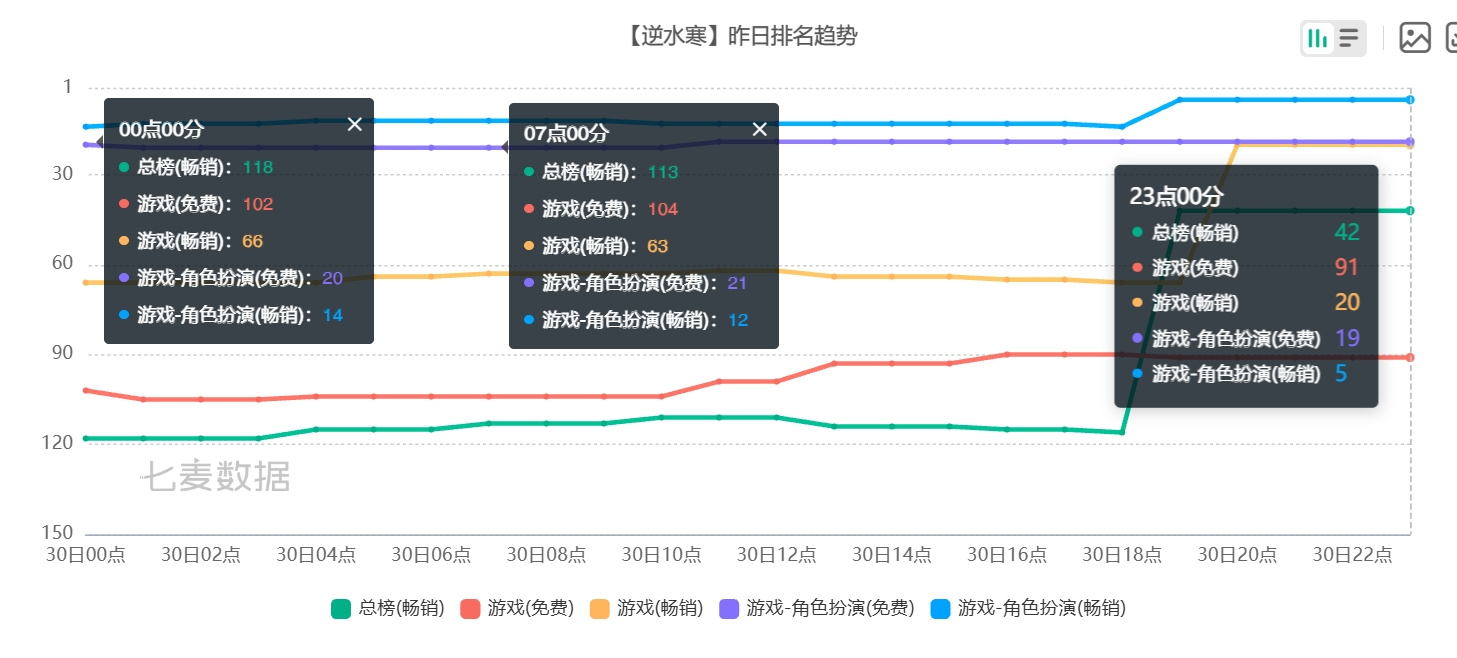Viewport: 1457px width, 658px height.
Task: Click the 30日14点 x-axis label
Action: point(892,555)
